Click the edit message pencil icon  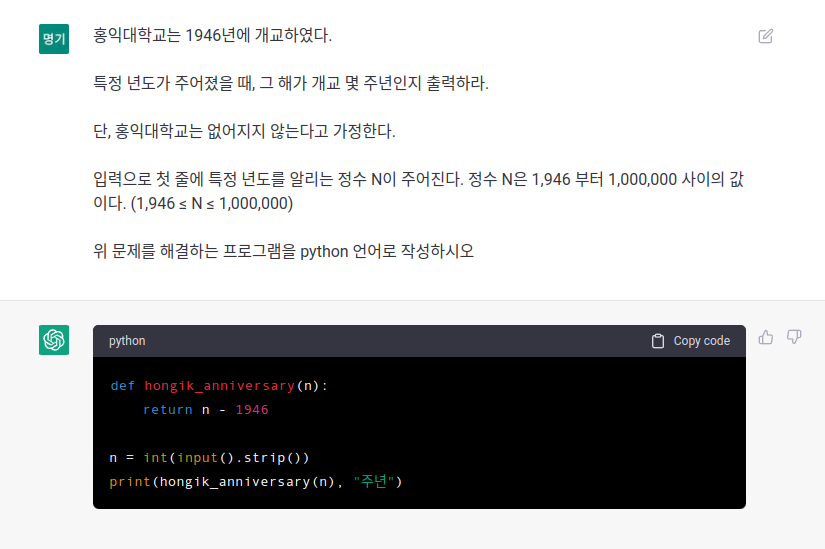tap(766, 36)
